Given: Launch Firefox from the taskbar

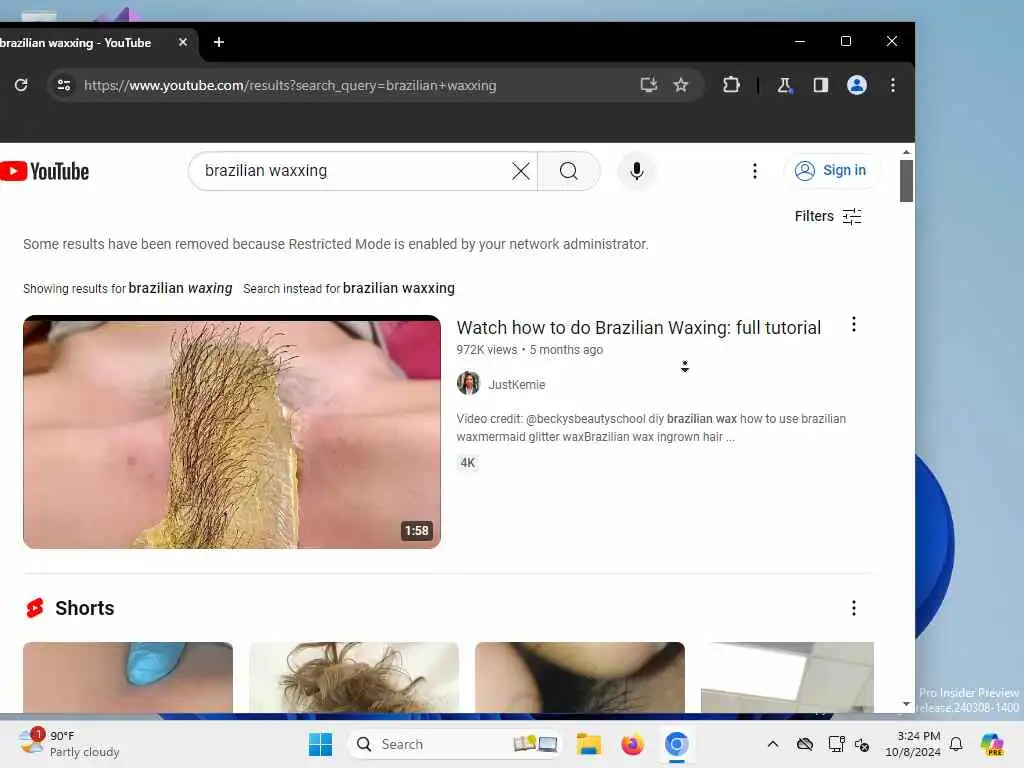Looking at the screenshot, I should (632, 744).
